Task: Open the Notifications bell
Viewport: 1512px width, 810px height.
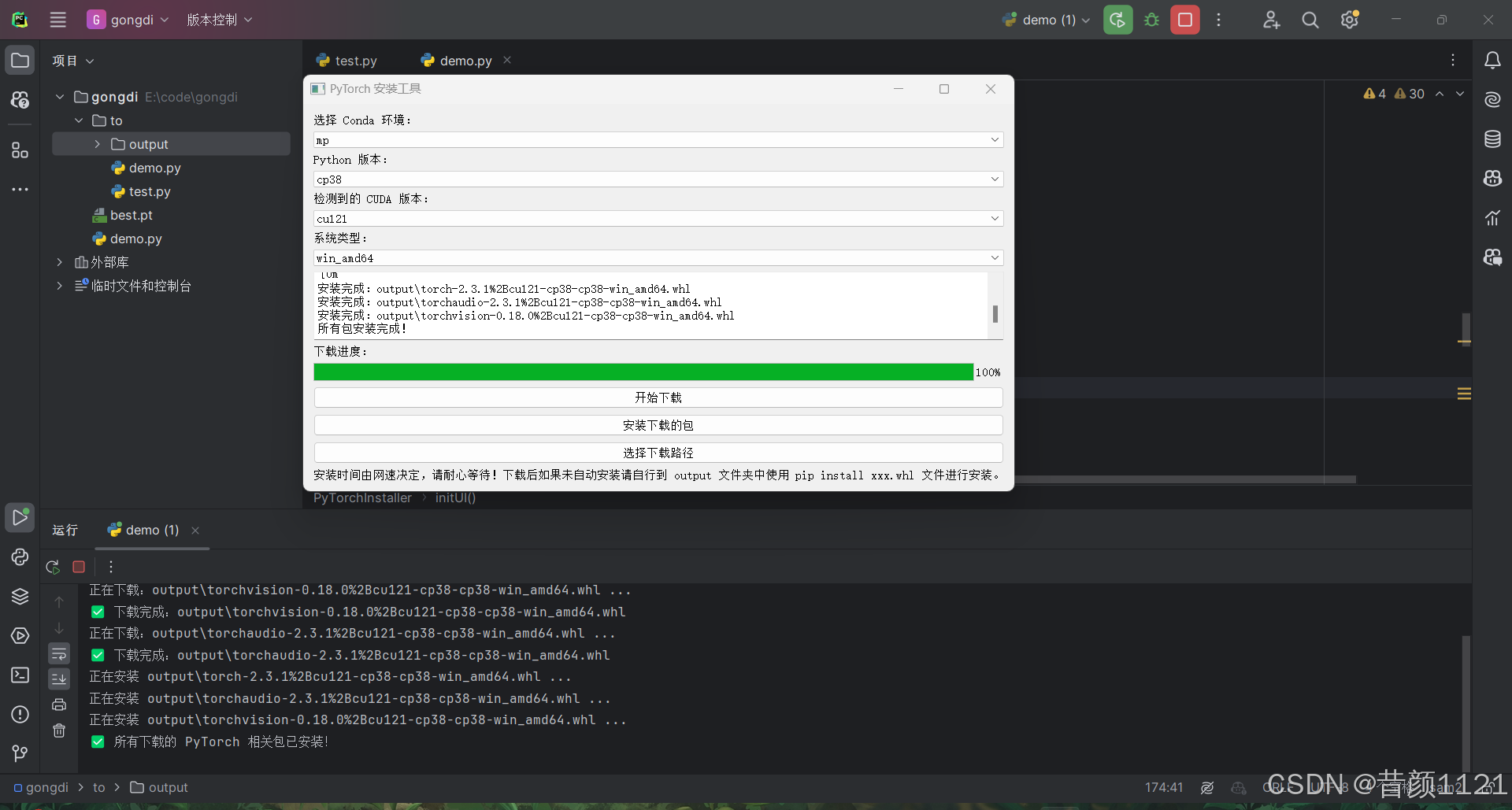Action: (x=1492, y=61)
